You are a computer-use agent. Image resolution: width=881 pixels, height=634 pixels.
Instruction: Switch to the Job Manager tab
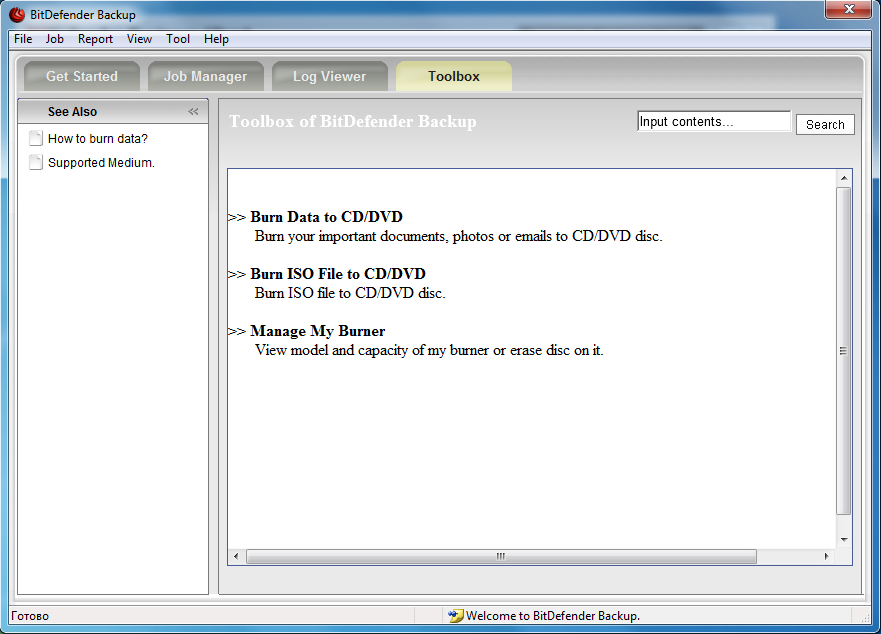[206, 76]
